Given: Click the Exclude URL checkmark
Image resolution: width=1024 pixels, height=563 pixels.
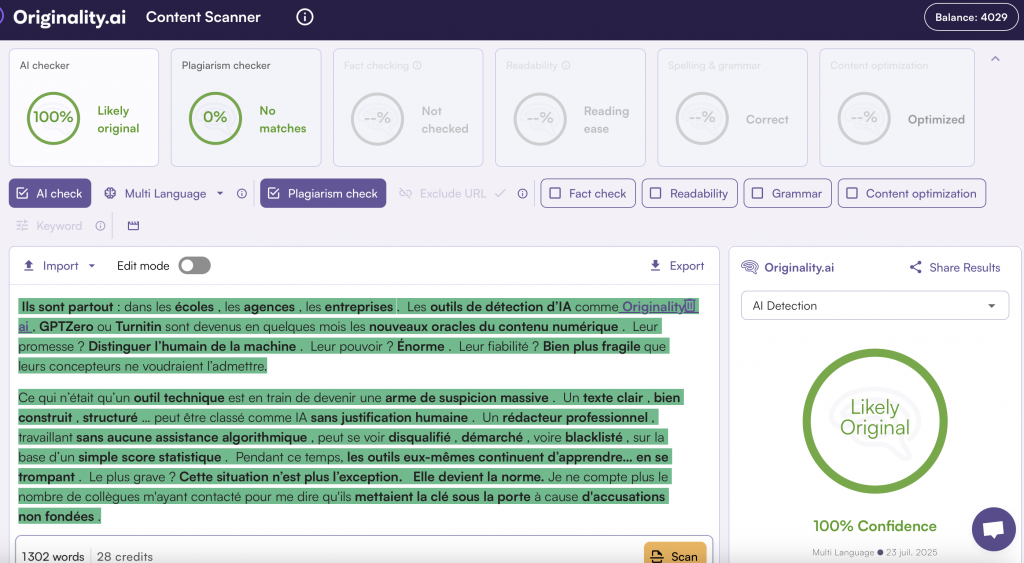Looking at the screenshot, I should 500,193.
